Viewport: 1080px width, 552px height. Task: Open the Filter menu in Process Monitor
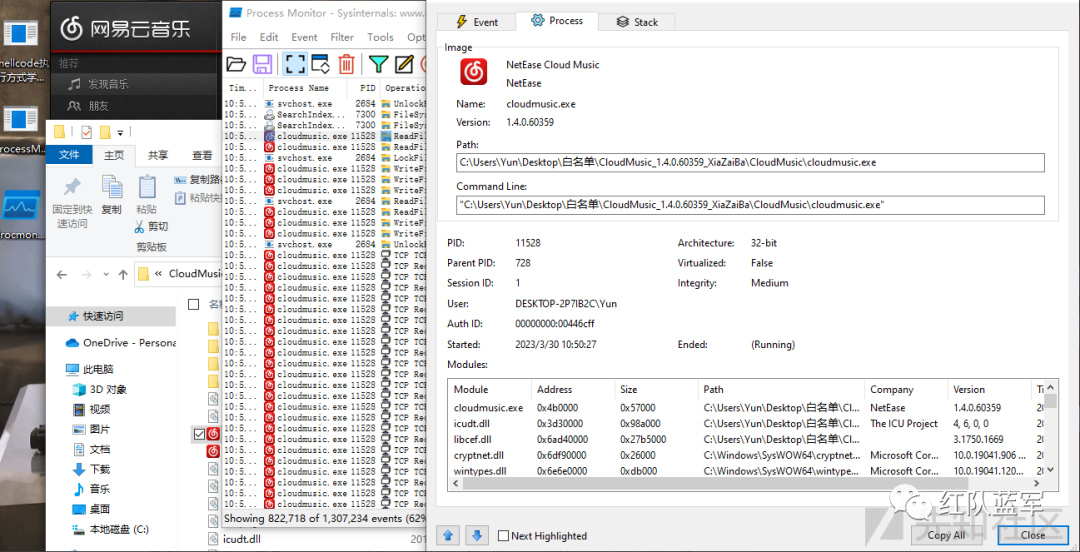click(342, 37)
